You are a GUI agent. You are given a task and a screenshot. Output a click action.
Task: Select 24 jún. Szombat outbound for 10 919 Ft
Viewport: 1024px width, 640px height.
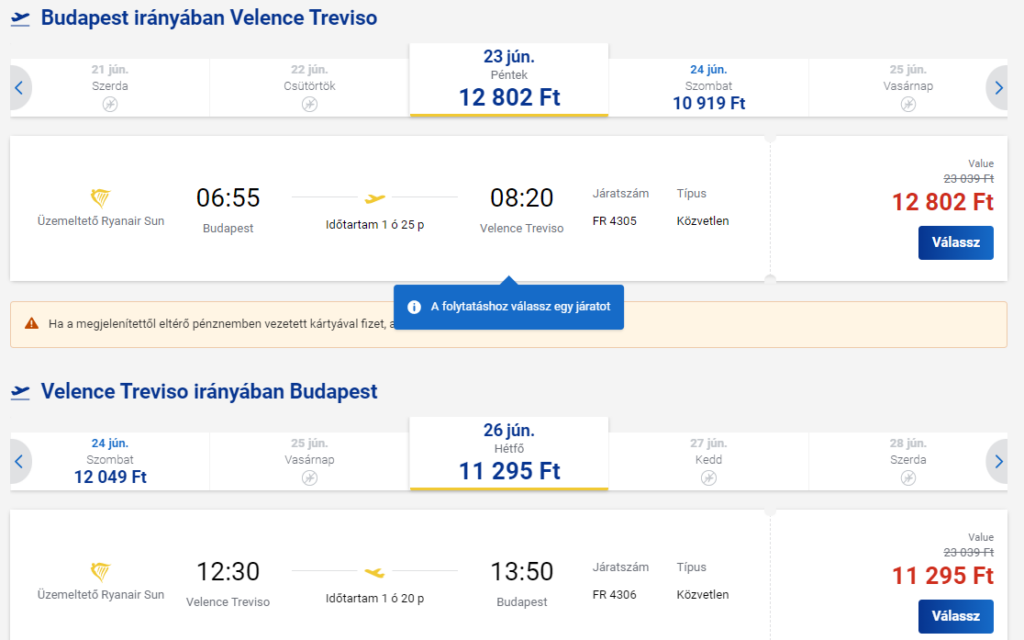click(708, 87)
